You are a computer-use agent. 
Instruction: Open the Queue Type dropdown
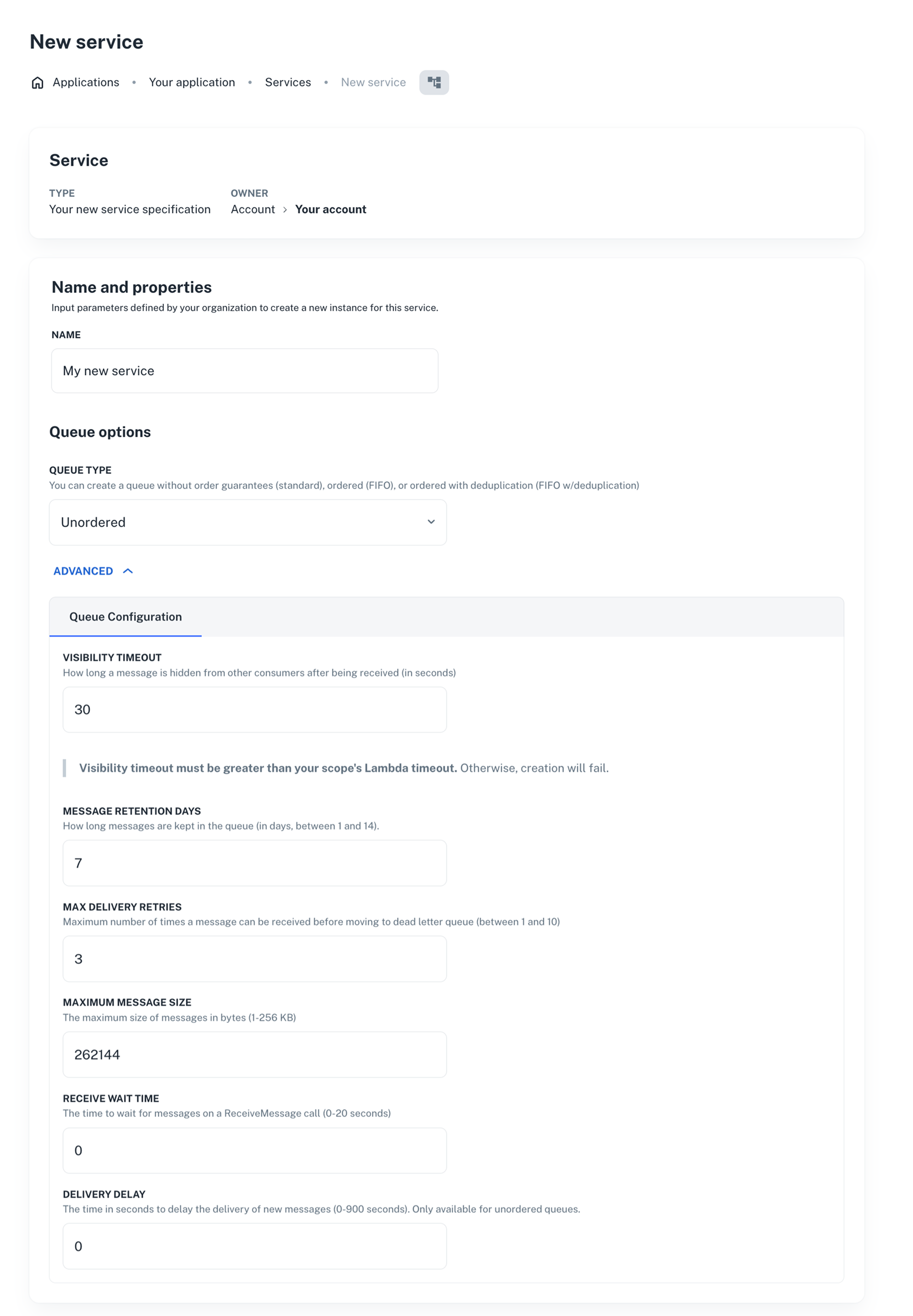247,522
